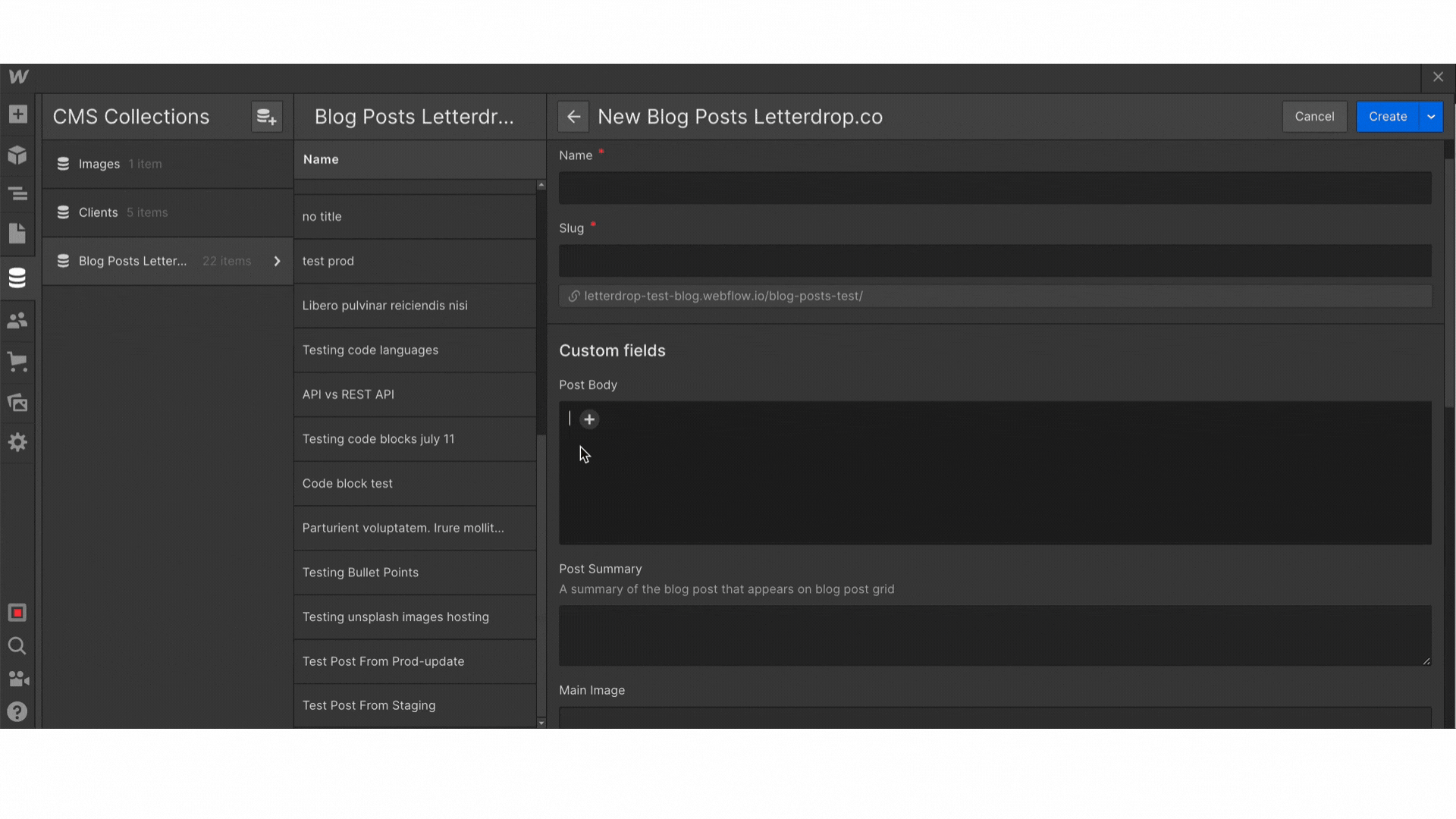Click the new collection icon
The image size is (1456, 819).
click(x=266, y=117)
